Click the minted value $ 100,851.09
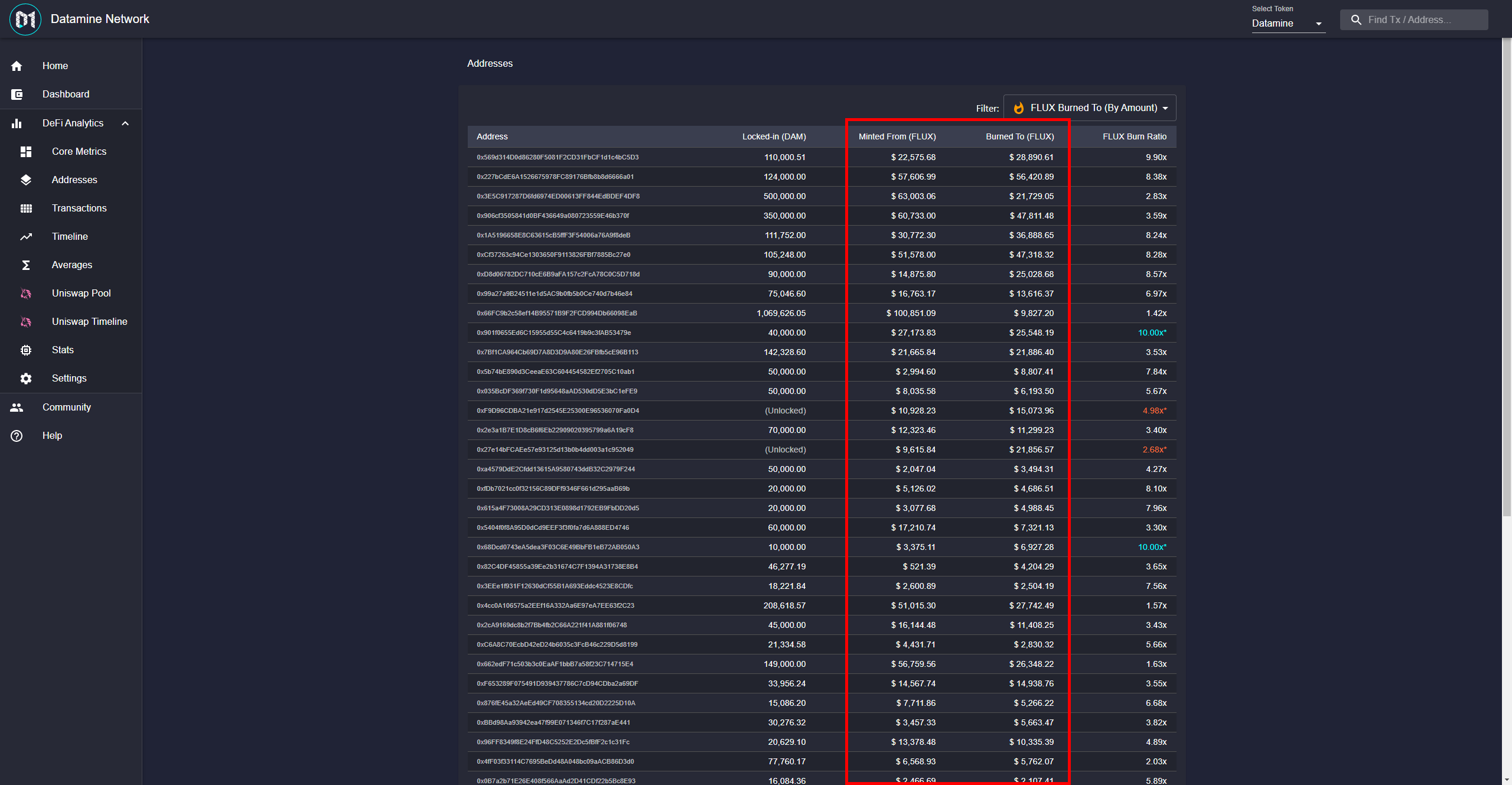 (x=911, y=313)
